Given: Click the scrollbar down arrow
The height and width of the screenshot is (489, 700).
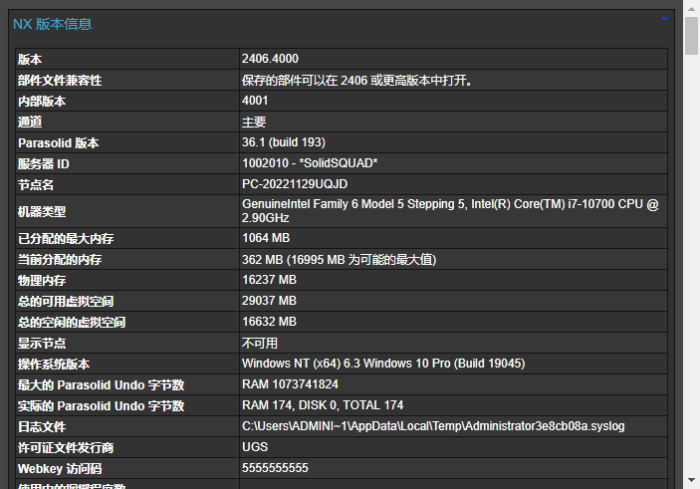Looking at the screenshot, I should 691,481.
